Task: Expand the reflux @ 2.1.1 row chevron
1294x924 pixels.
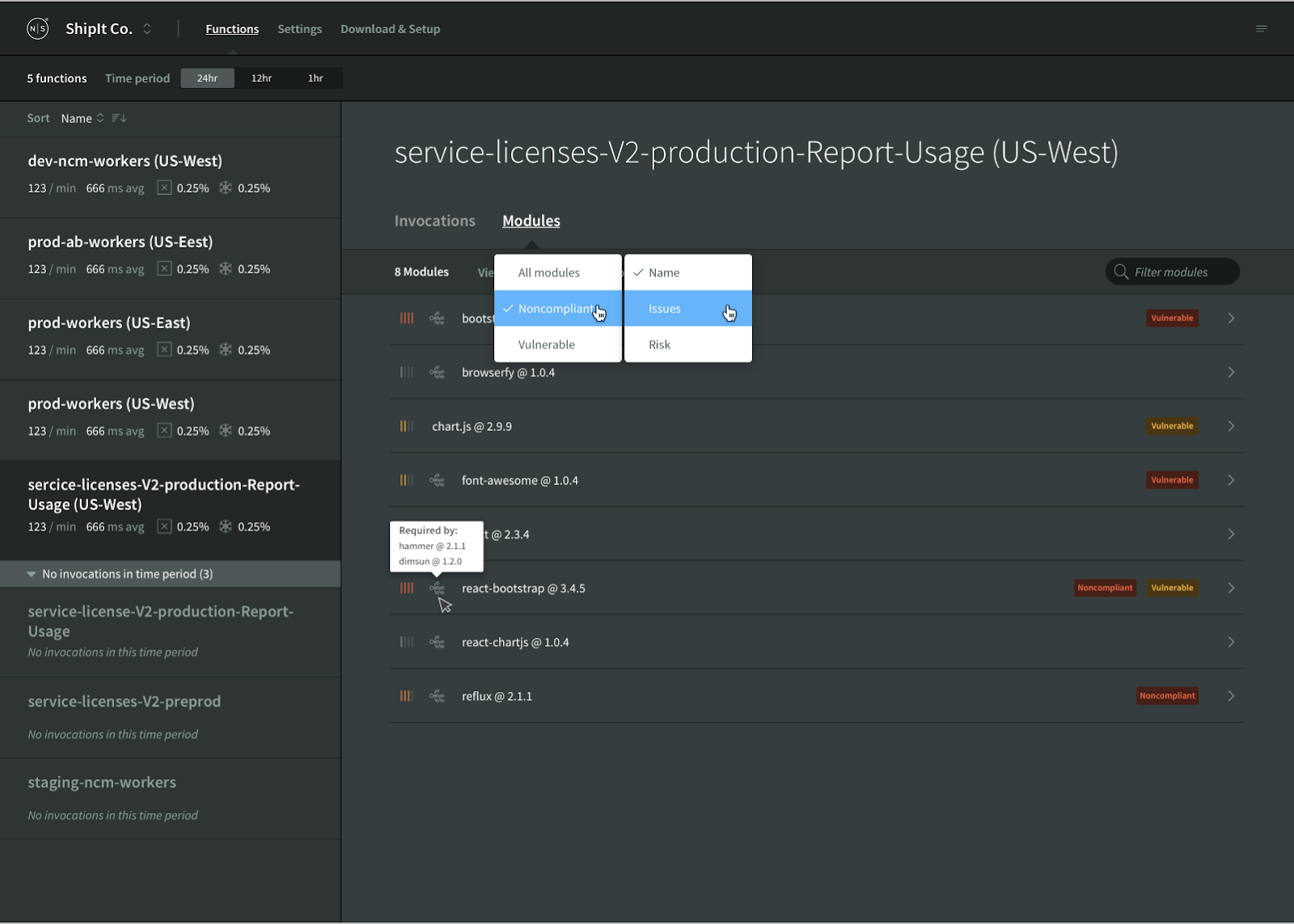Action: tap(1231, 696)
